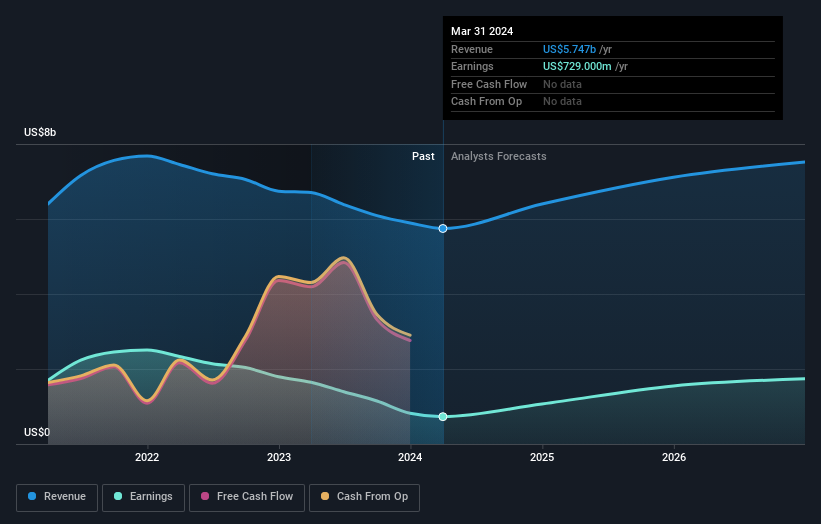Viewport: 821px width, 524px height.
Task: Click the 2024 x-axis label
Action: point(410,457)
